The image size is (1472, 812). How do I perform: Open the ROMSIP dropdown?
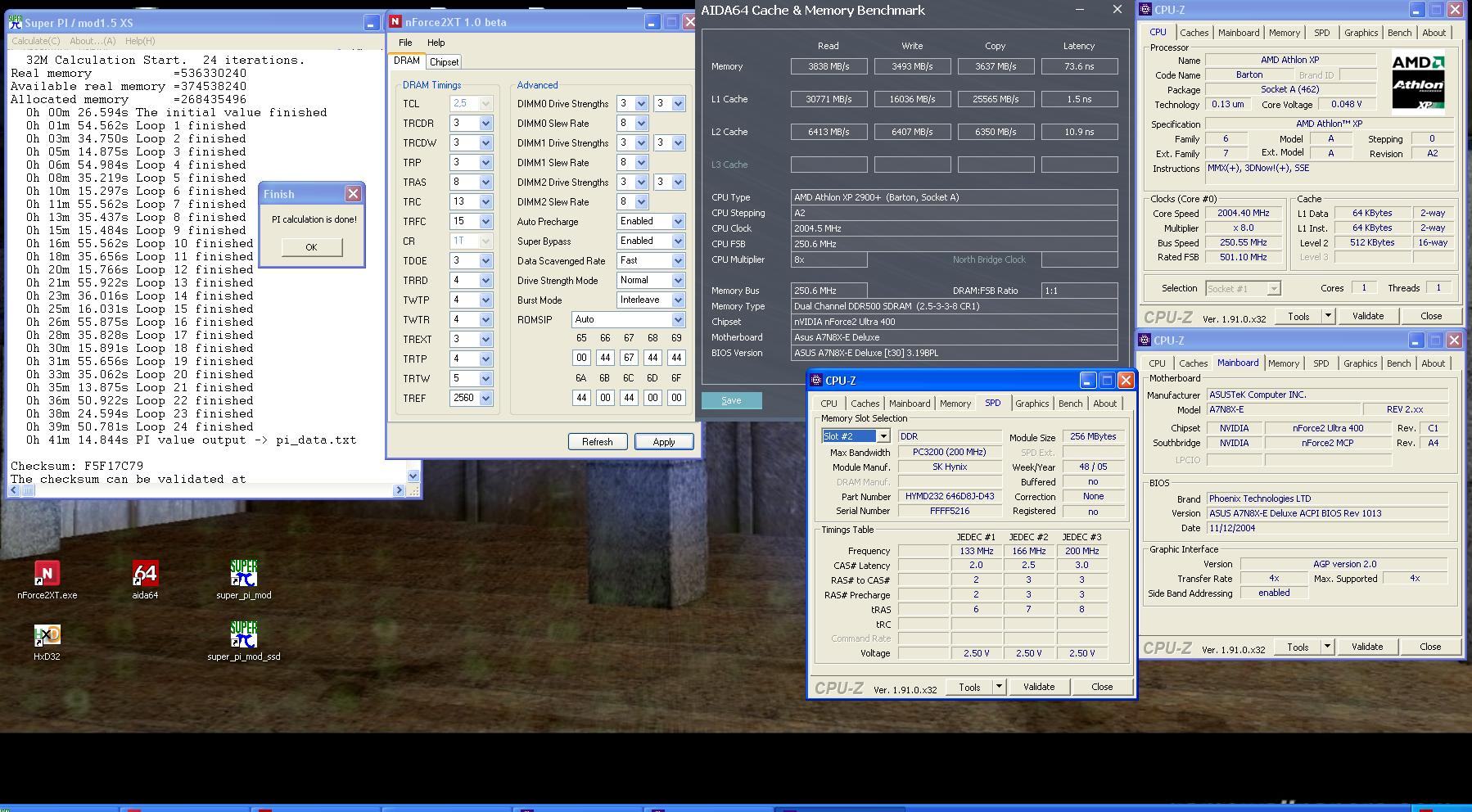click(x=677, y=320)
